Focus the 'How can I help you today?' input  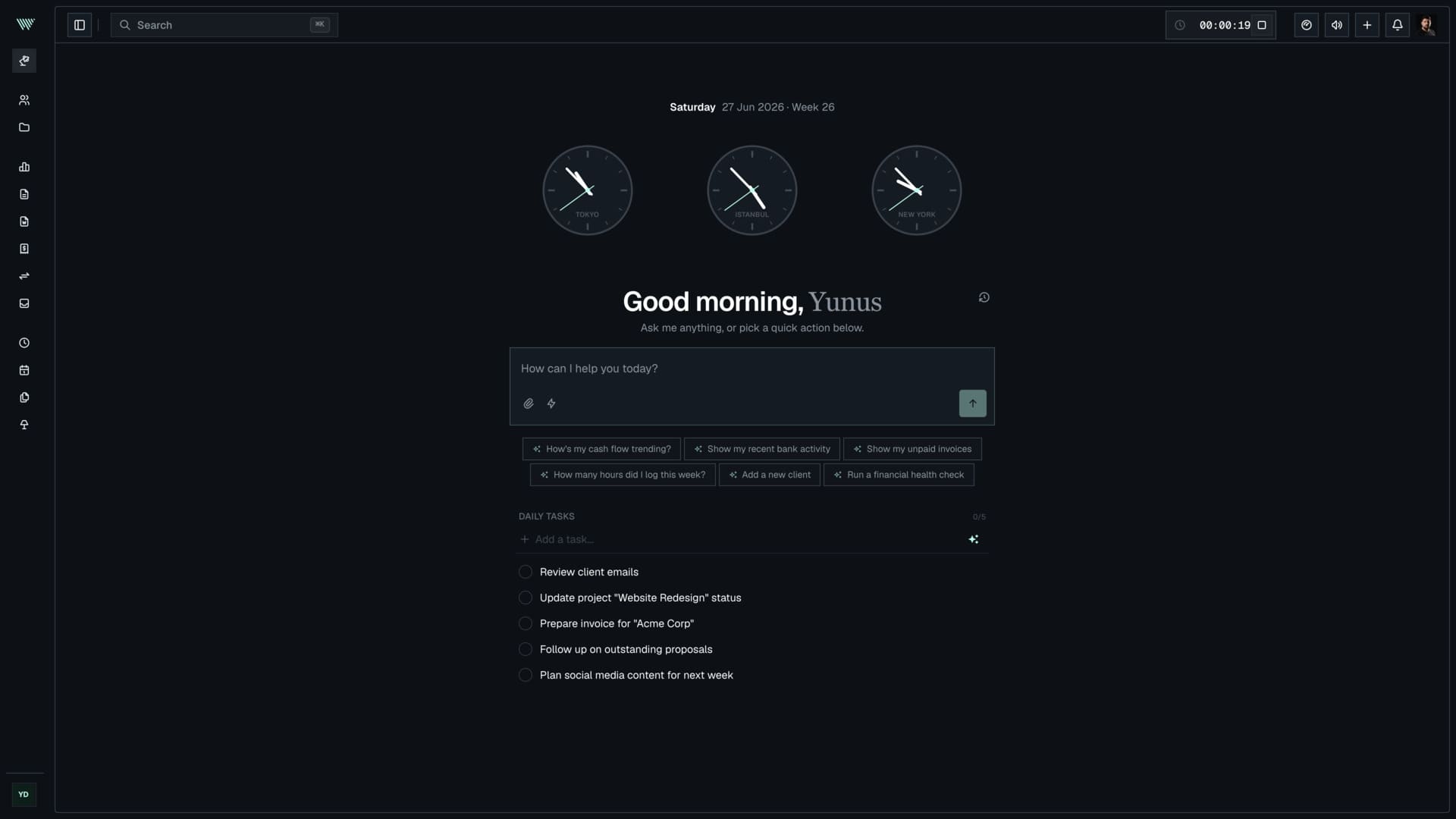pyautogui.click(x=752, y=369)
